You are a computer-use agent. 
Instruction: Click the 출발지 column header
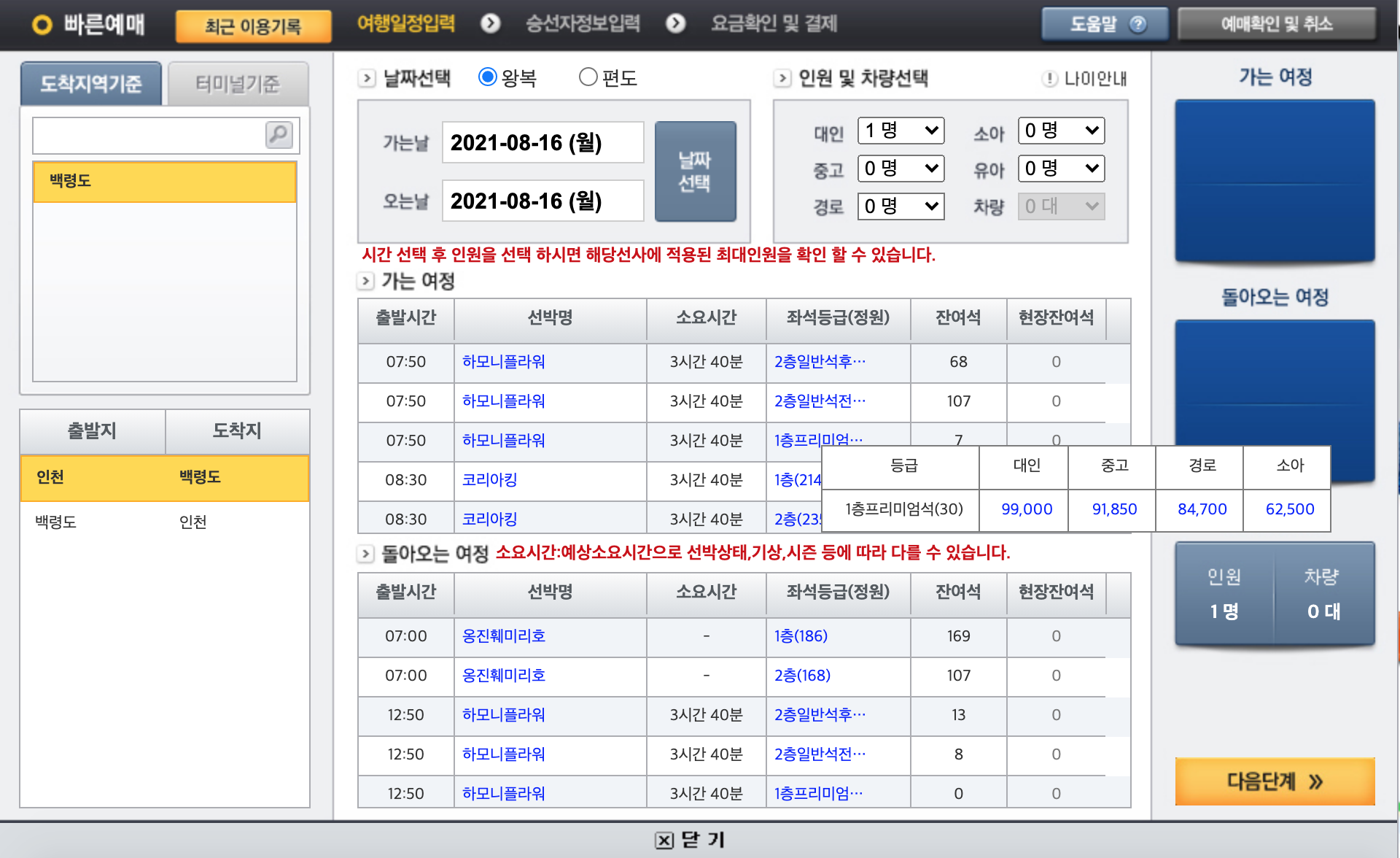click(x=93, y=431)
